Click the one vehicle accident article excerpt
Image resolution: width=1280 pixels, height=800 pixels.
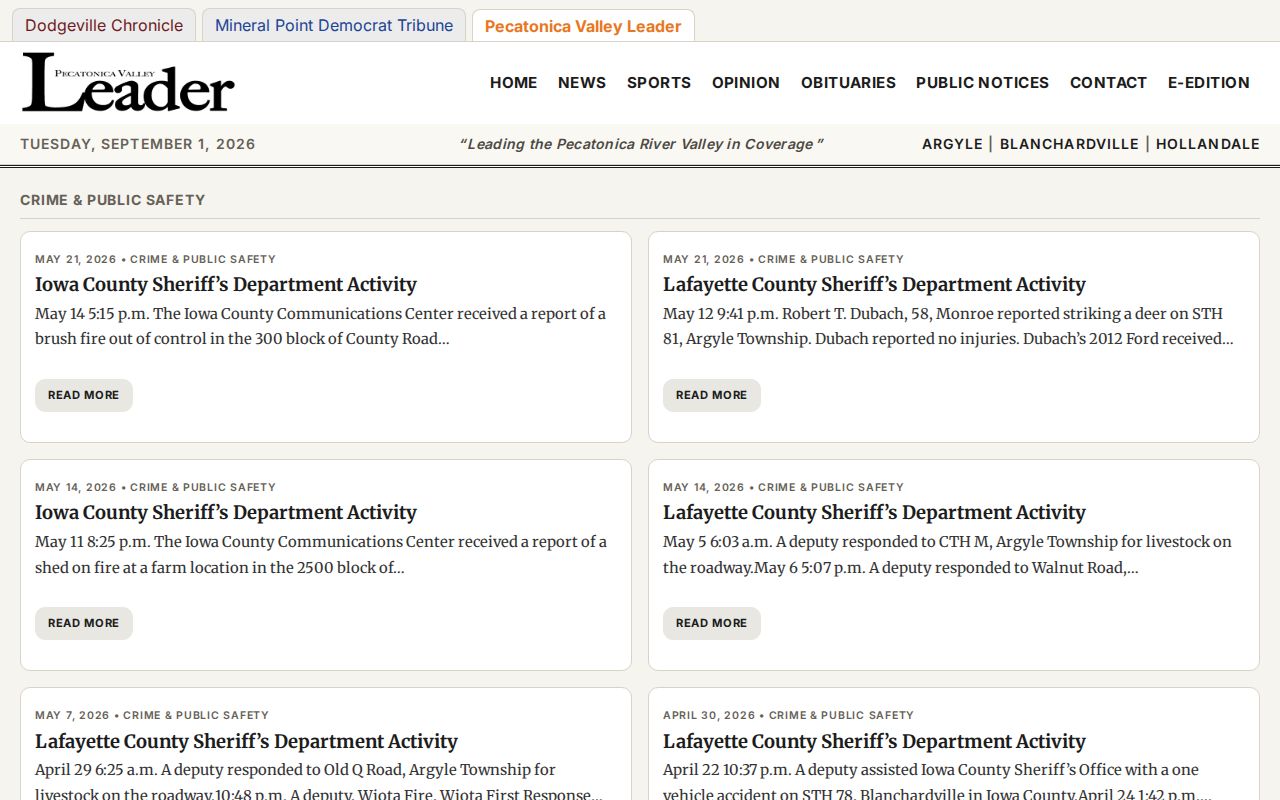938,782
